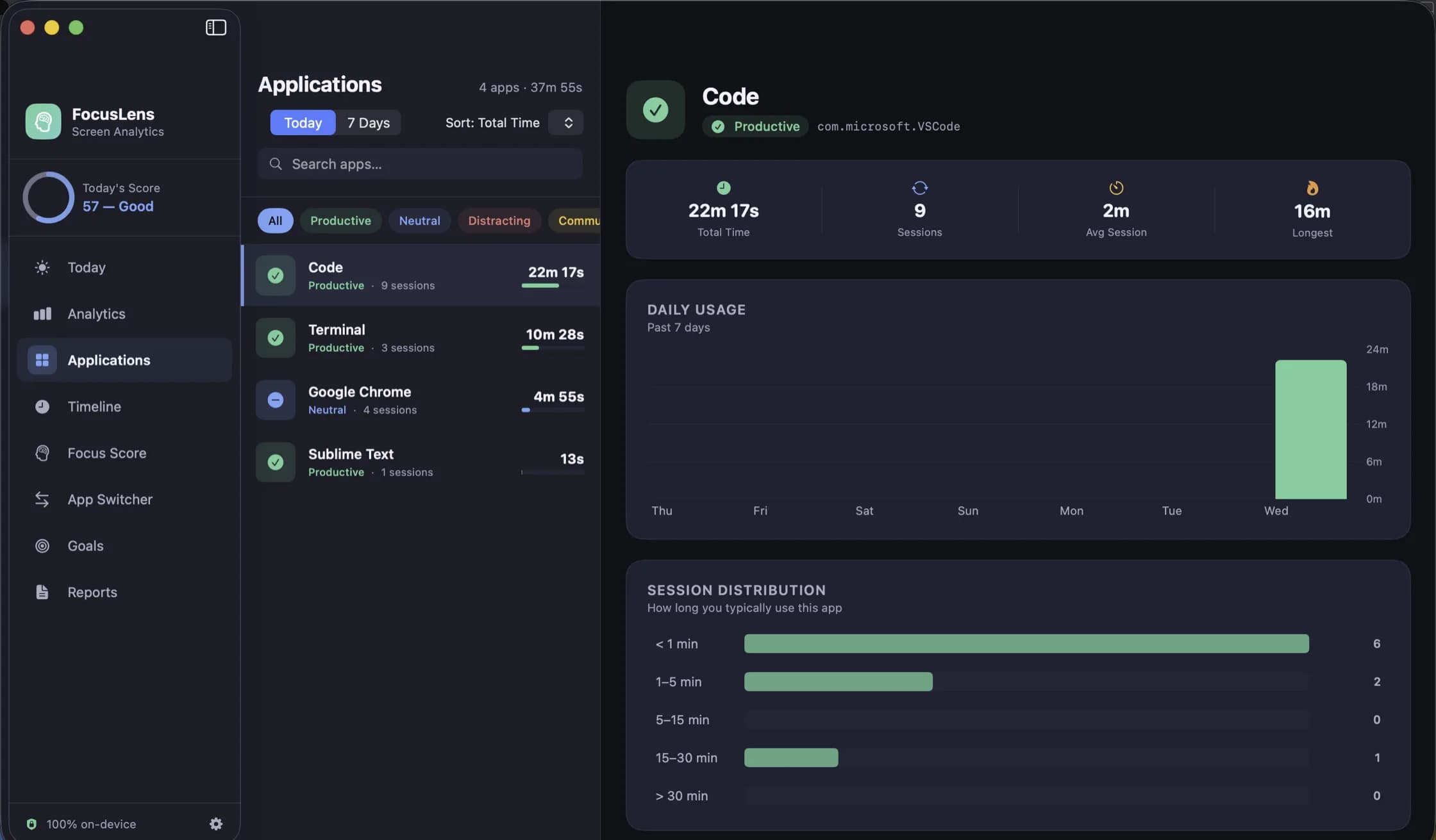Switch to the Today time range
Image resolution: width=1436 pixels, height=840 pixels.
coord(303,122)
